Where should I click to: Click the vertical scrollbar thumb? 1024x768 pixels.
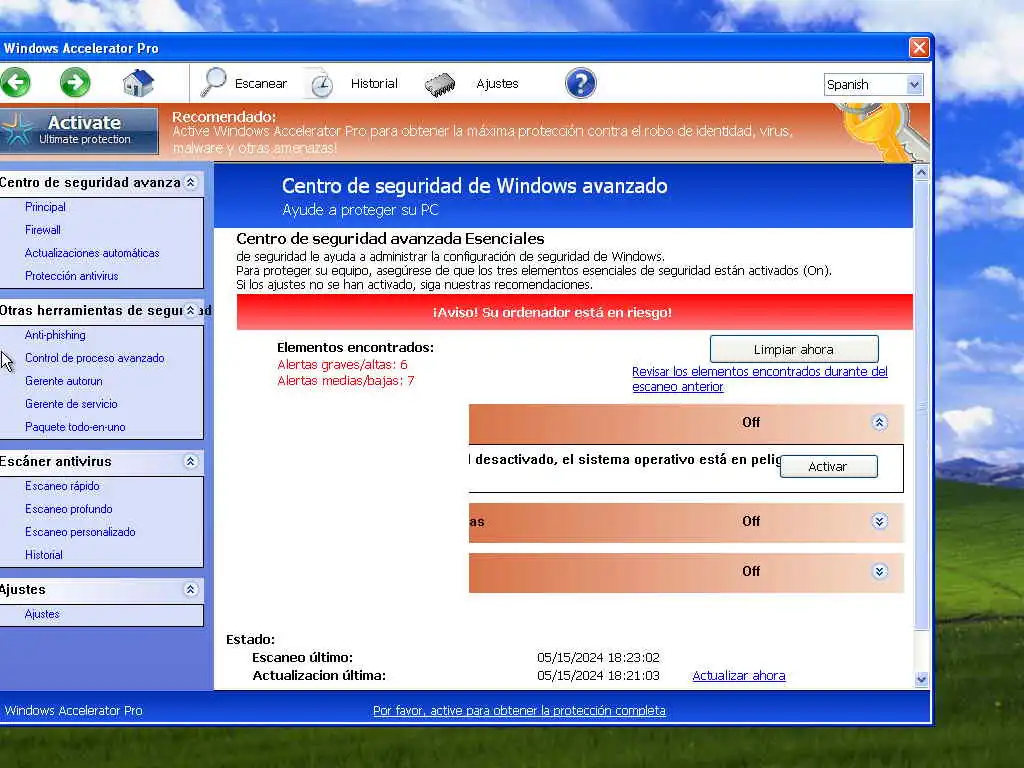921,405
